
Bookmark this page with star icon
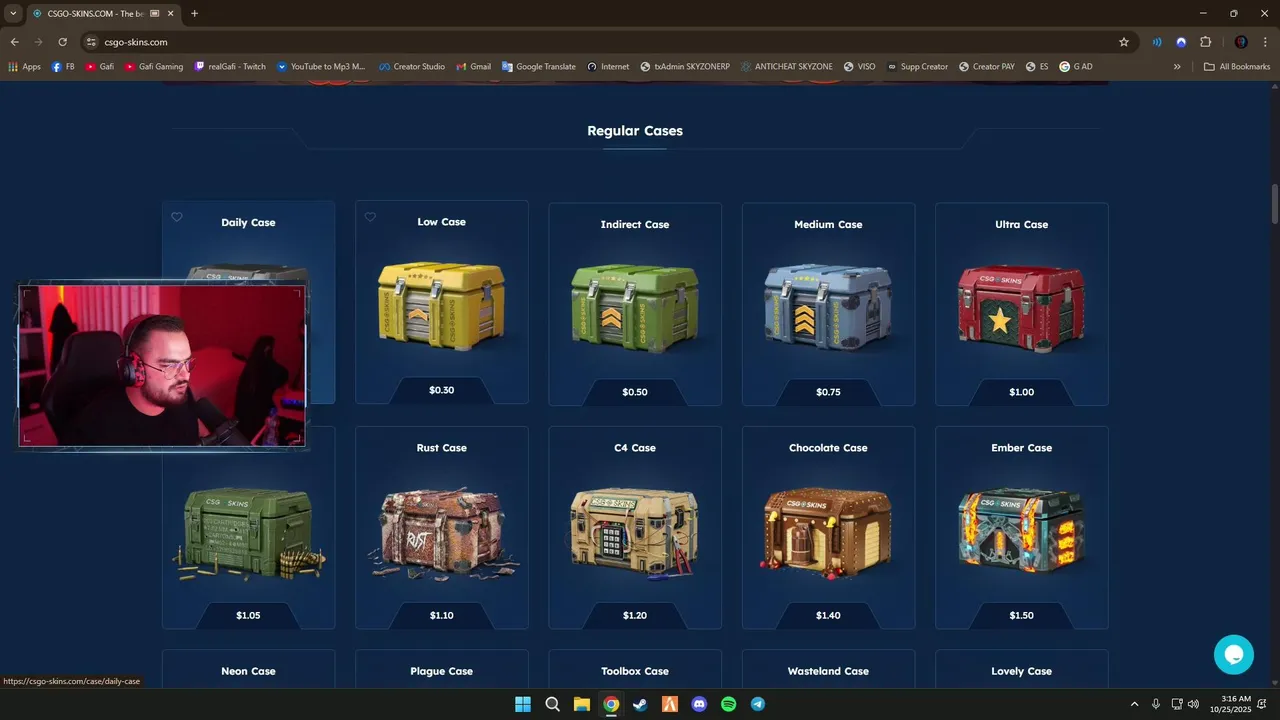tap(1124, 42)
